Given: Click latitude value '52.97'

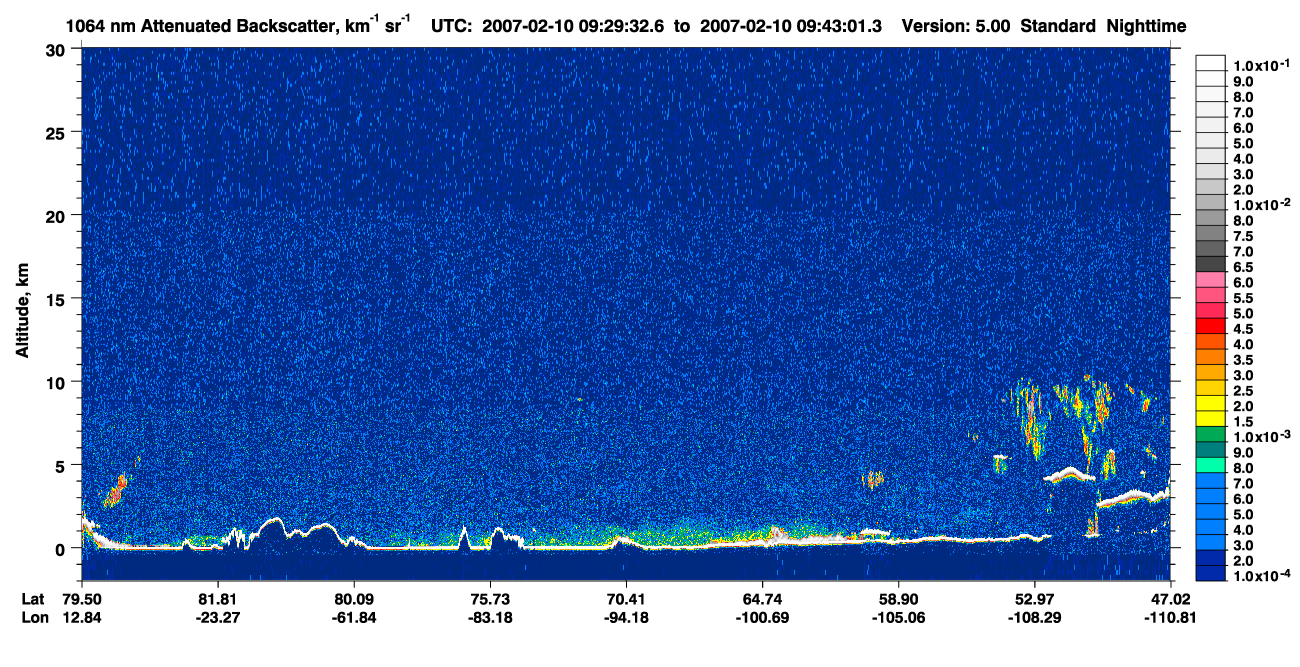Looking at the screenshot, I should click(x=1034, y=598).
